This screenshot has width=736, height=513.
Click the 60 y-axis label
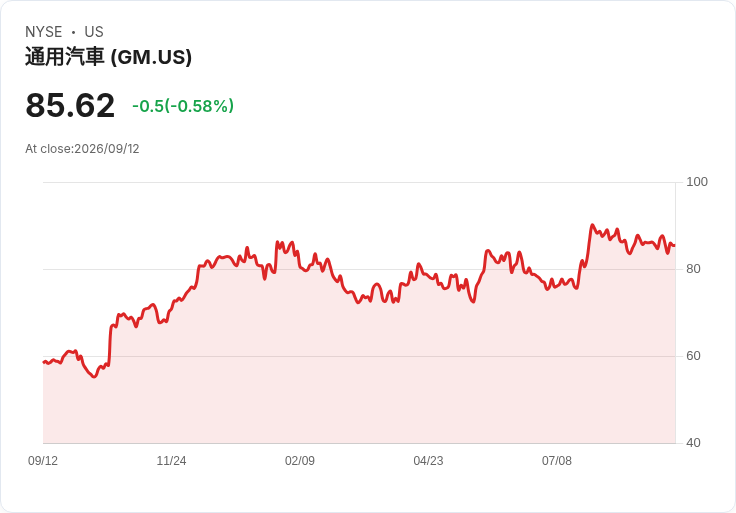point(693,356)
